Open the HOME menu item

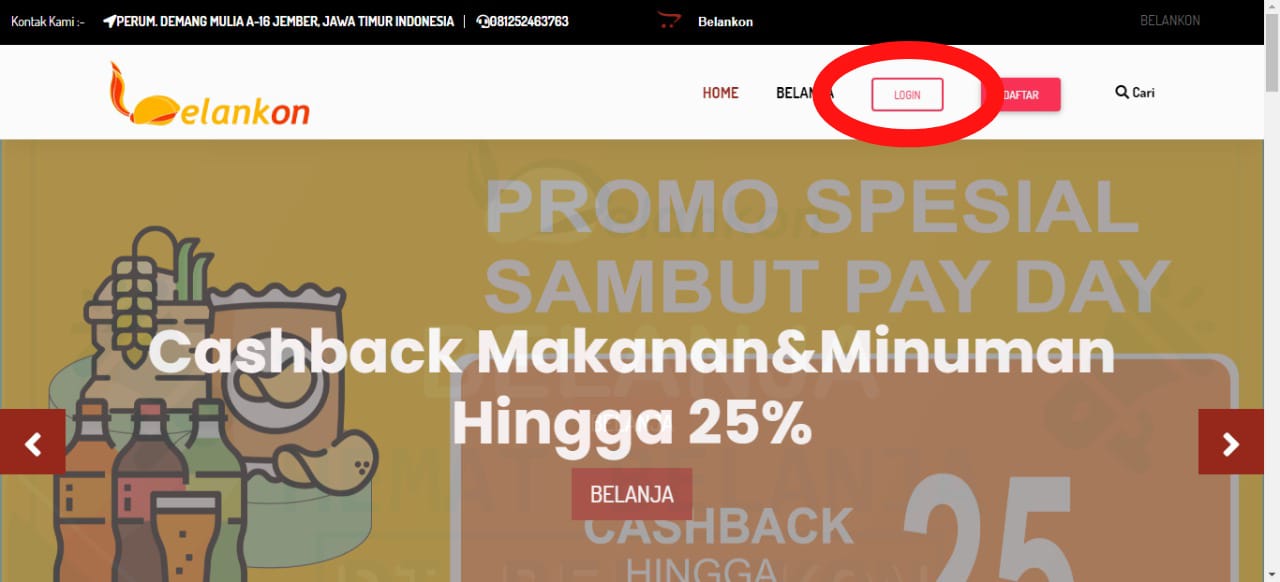point(720,93)
